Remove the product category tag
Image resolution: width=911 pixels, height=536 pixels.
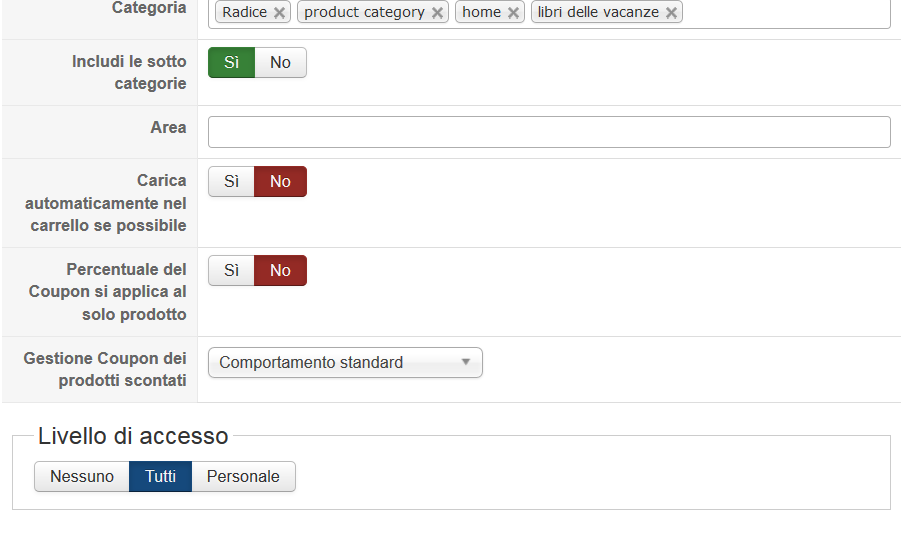point(437,13)
